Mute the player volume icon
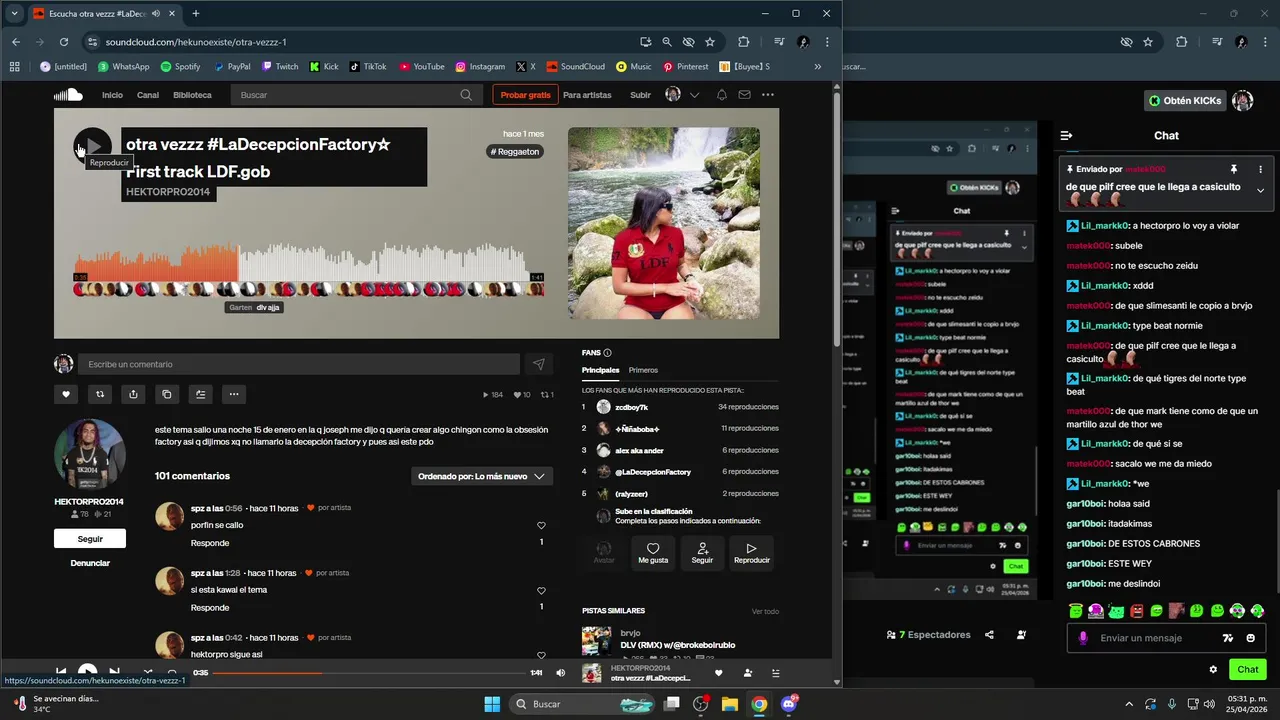 [560, 673]
